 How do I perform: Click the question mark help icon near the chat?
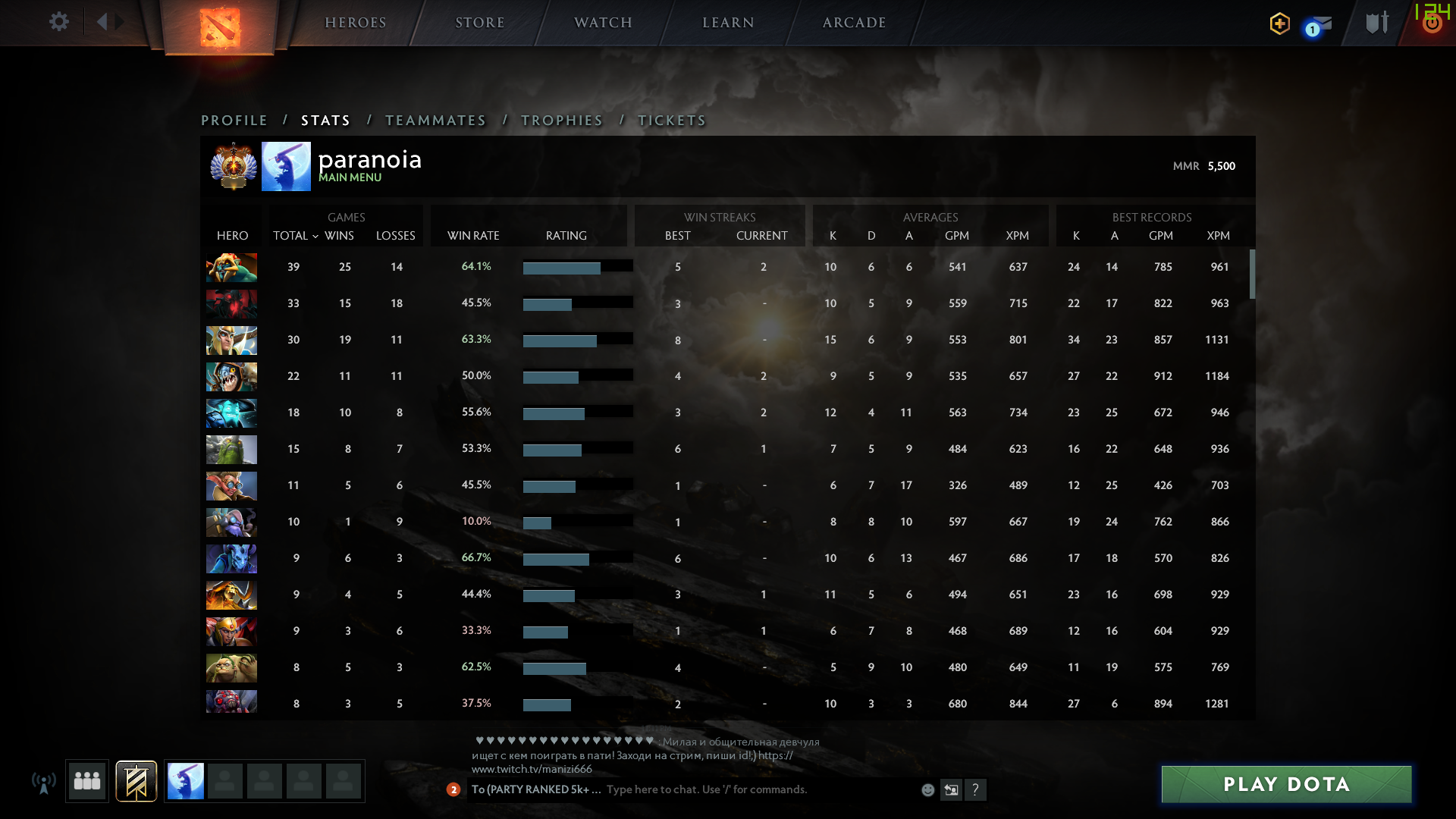977,789
